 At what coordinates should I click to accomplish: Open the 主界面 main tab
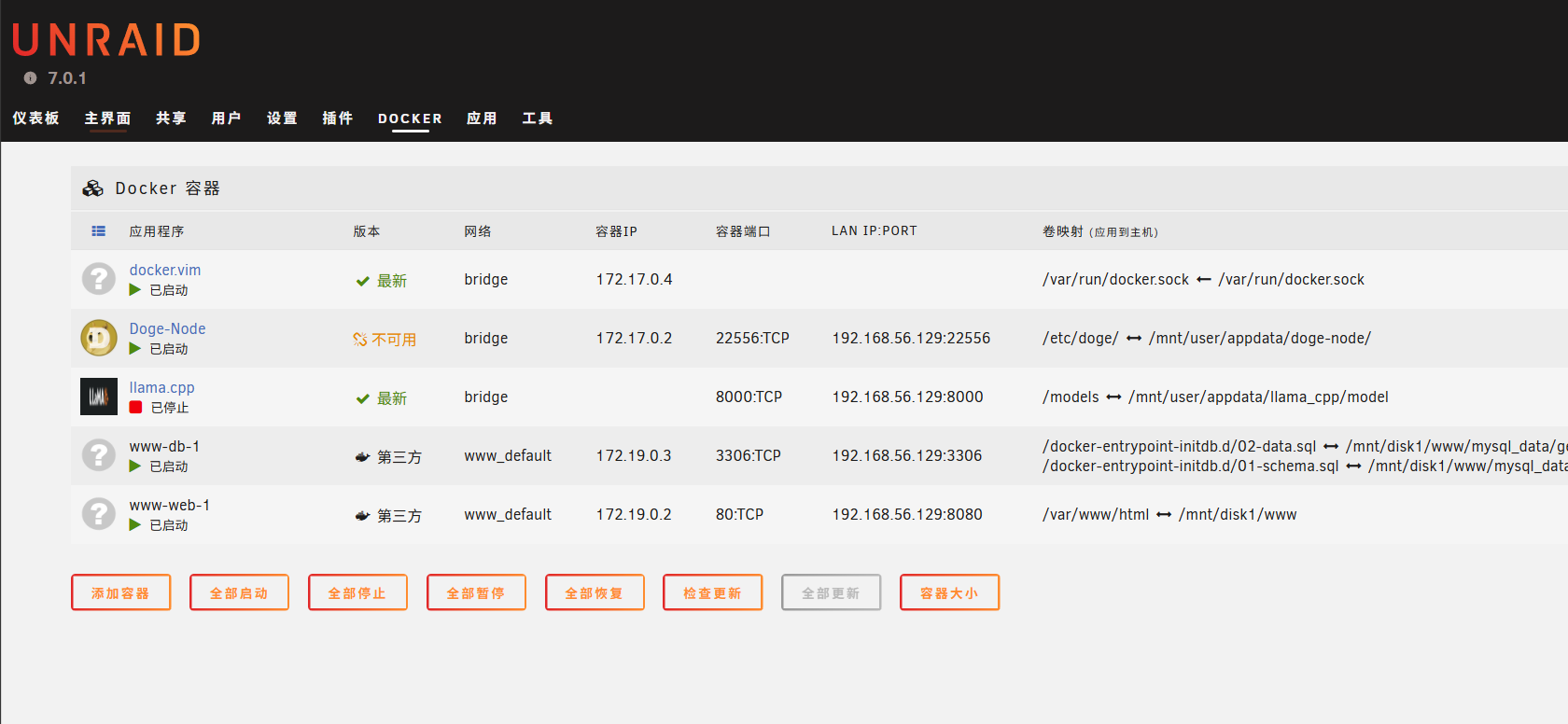click(107, 118)
